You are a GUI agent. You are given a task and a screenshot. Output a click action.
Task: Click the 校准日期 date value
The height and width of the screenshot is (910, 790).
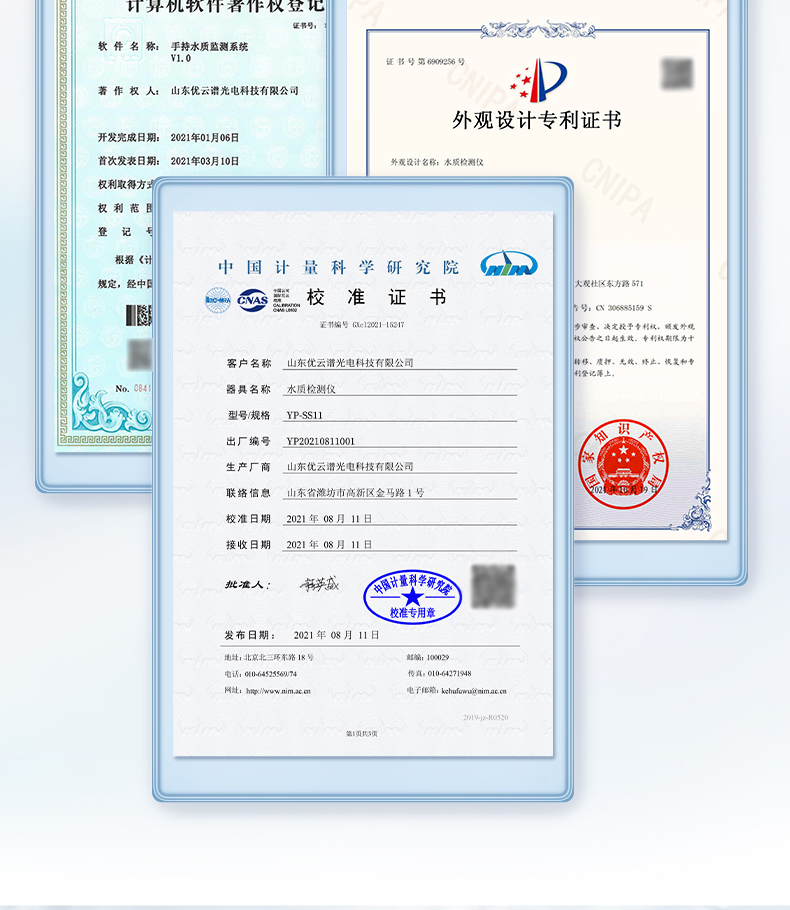[x=329, y=519]
